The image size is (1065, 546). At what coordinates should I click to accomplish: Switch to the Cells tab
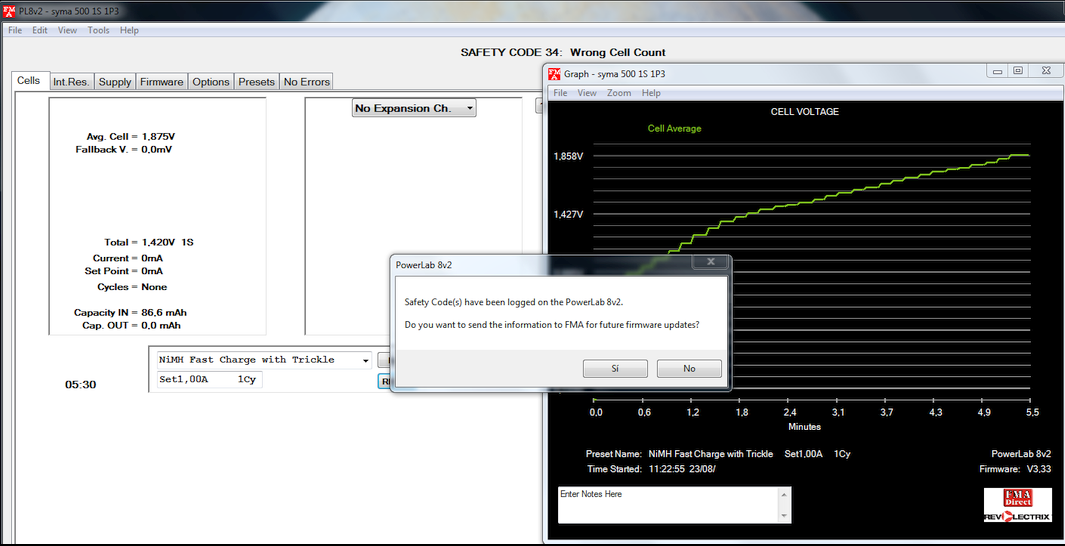click(x=29, y=80)
